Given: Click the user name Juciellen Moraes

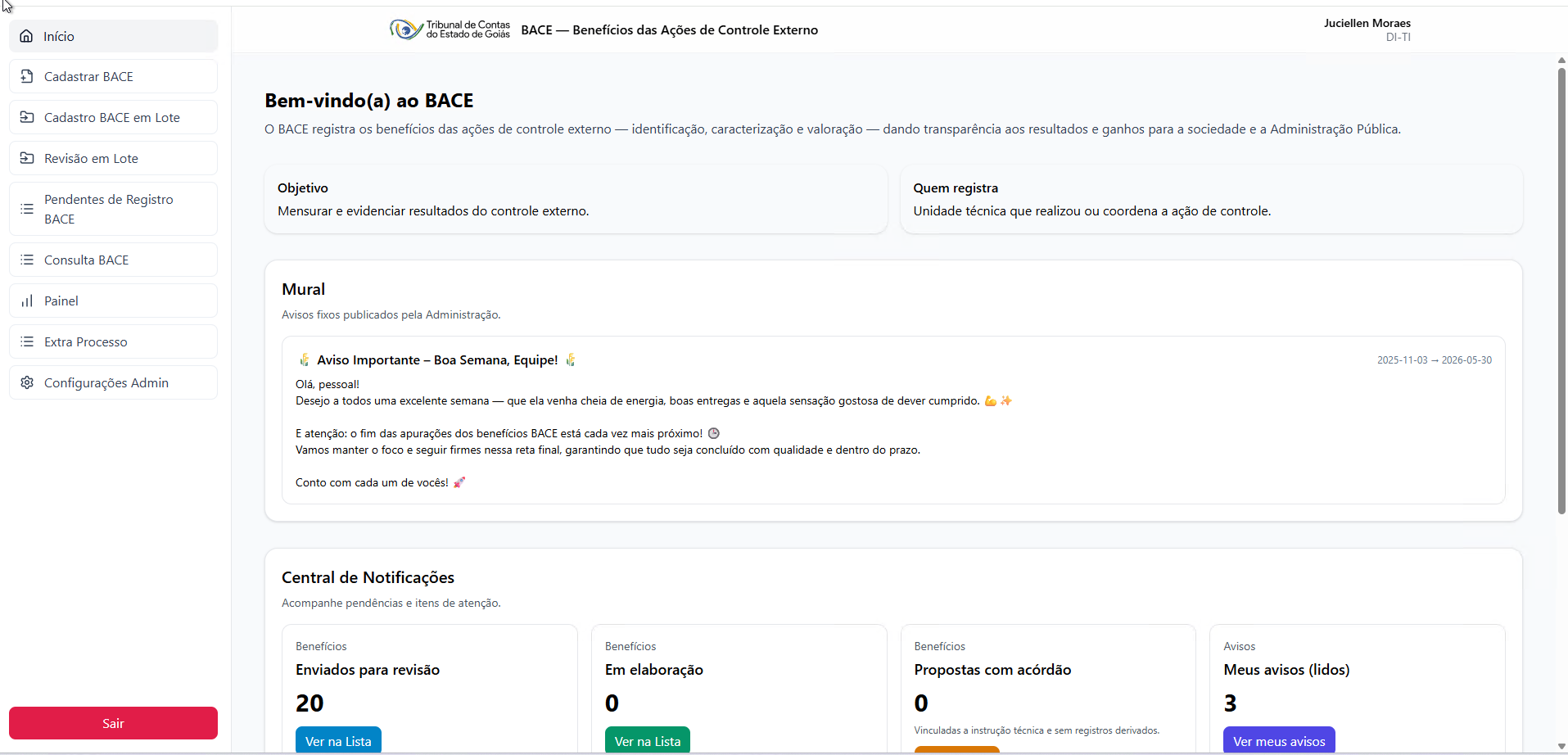Looking at the screenshot, I should click(x=1367, y=23).
